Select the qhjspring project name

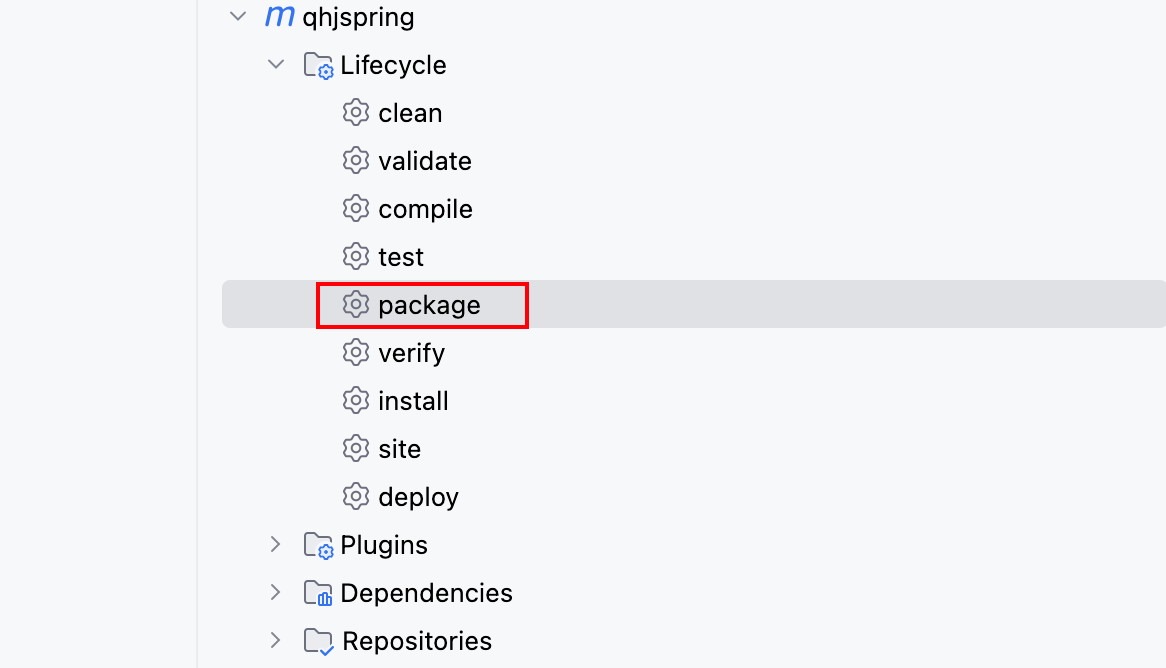click(x=358, y=17)
